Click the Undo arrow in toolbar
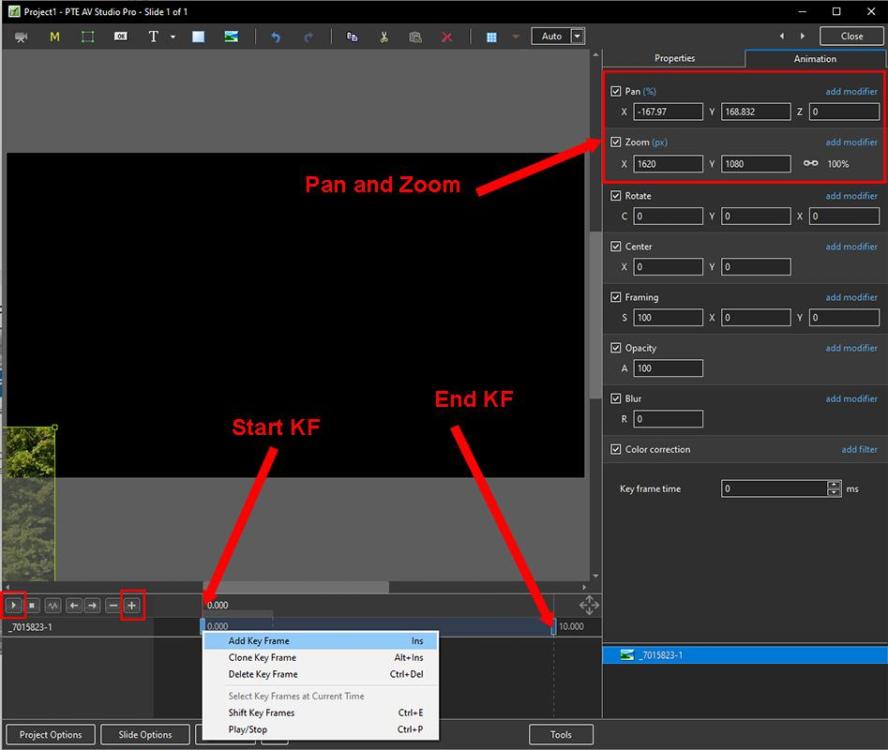Viewport: 888px width, 750px height. [275, 37]
